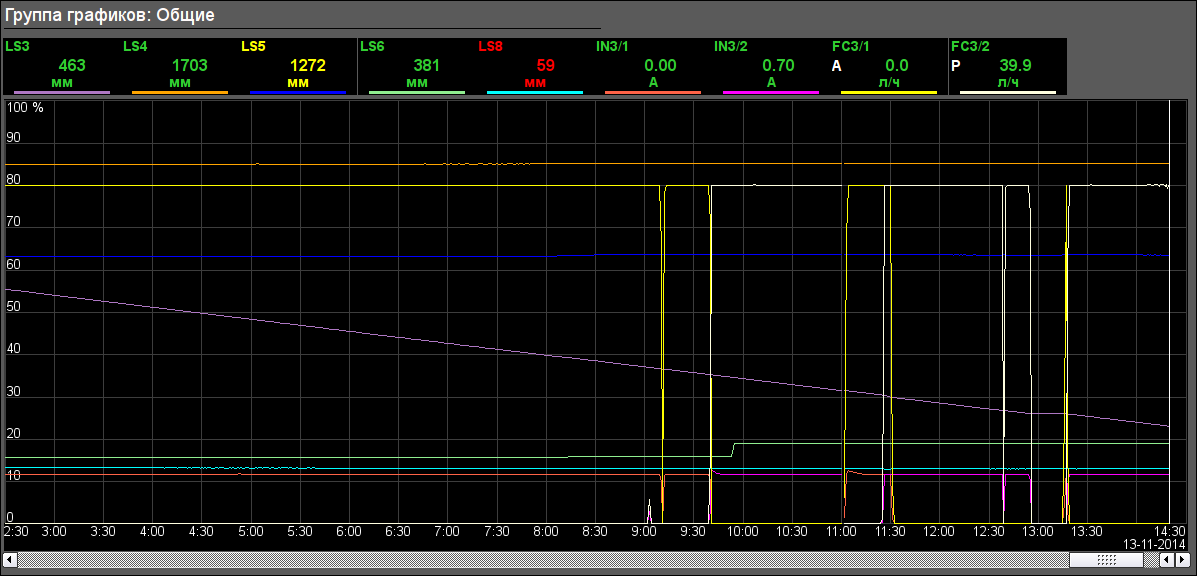Click the 50 label on Y axis
Image resolution: width=1197 pixels, height=576 pixels.
point(14,307)
